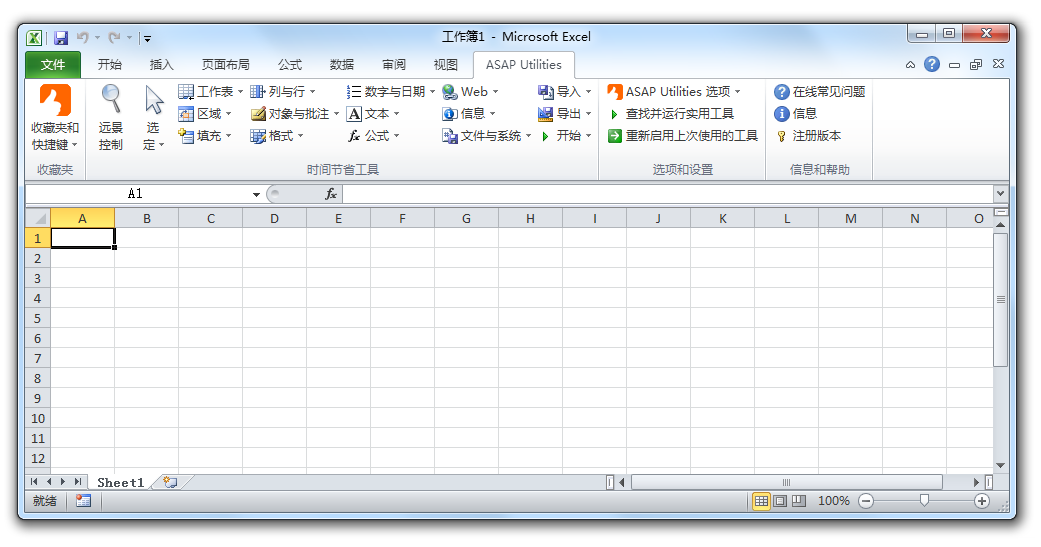This screenshot has width=1041, height=547.
Task: Open the 开始 start menu in ASAP ribbon
Action: 564,135
